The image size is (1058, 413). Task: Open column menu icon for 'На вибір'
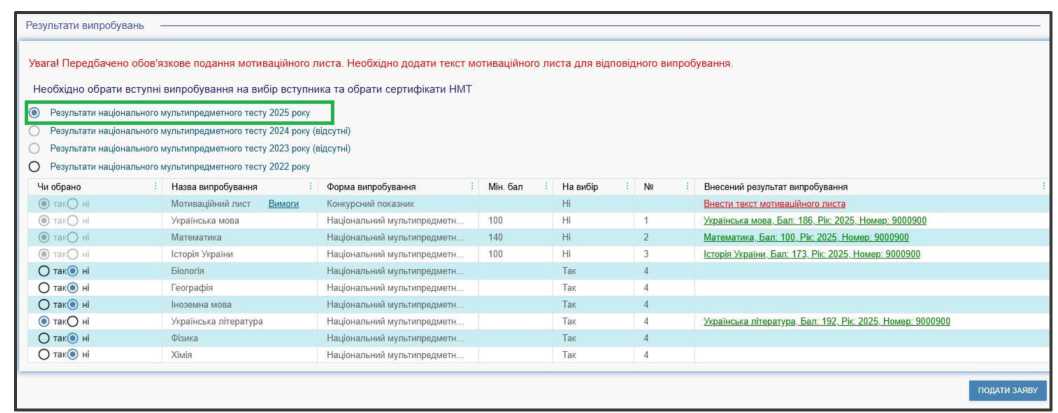[x=627, y=187]
